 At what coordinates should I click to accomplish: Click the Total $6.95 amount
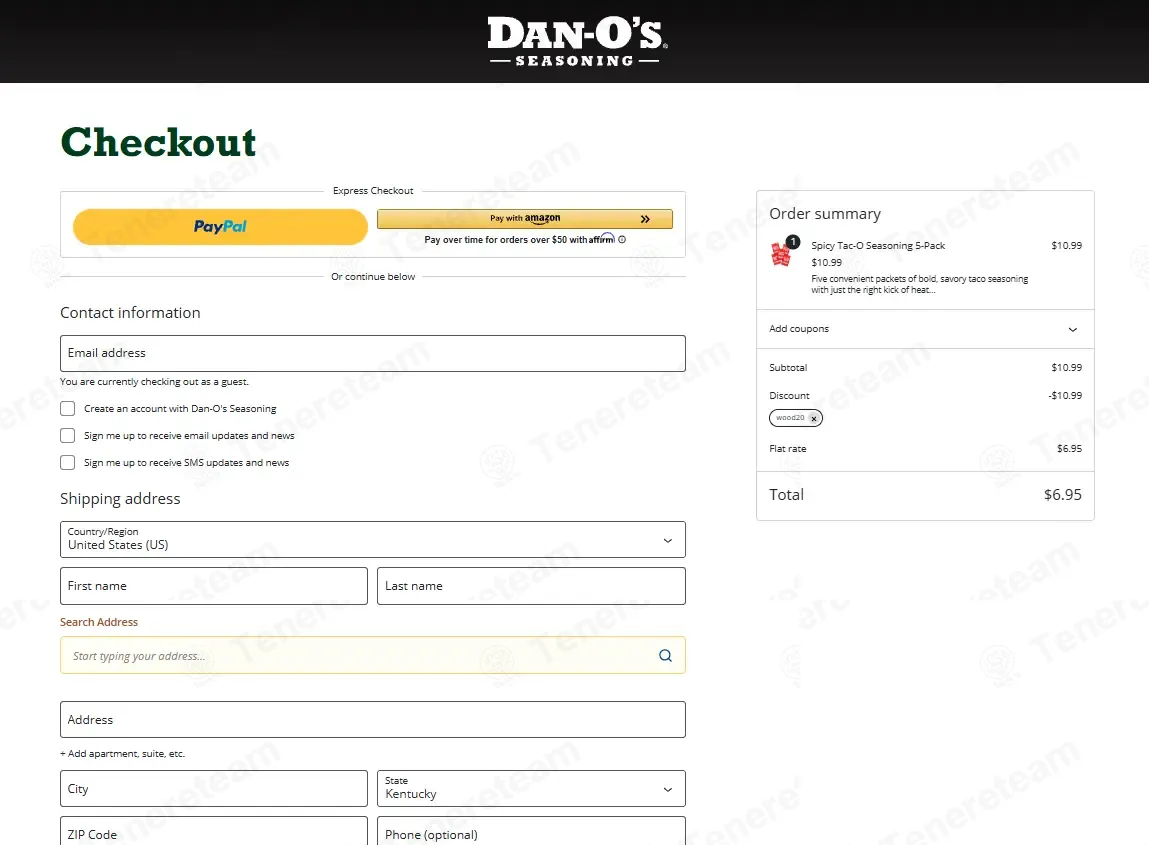click(1063, 495)
